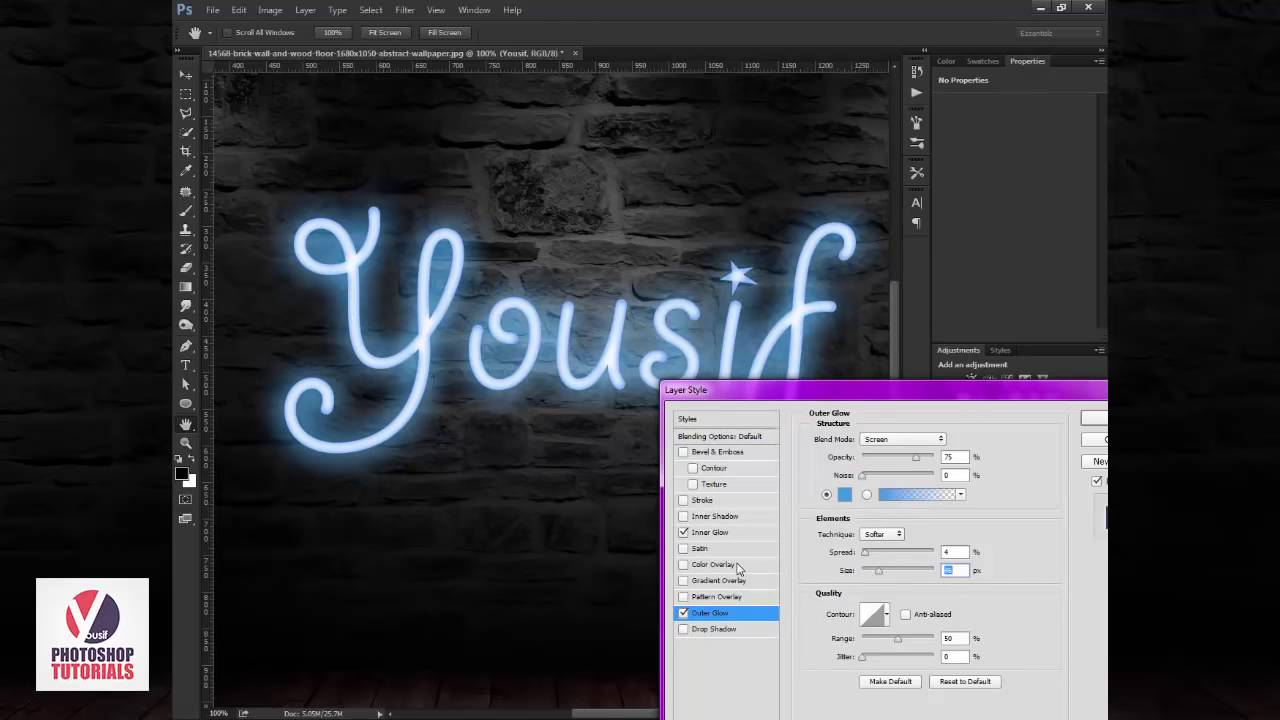1280x720 pixels.
Task: Select the Hand tool in toolbox
Action: tap(186, 424)
